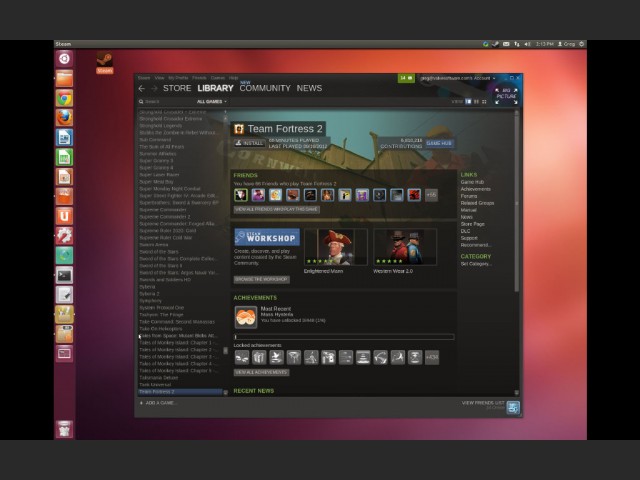This screenshot has height=480, width=640.
Task: Select the first locked achievement icon
Action: click(242, 358)
